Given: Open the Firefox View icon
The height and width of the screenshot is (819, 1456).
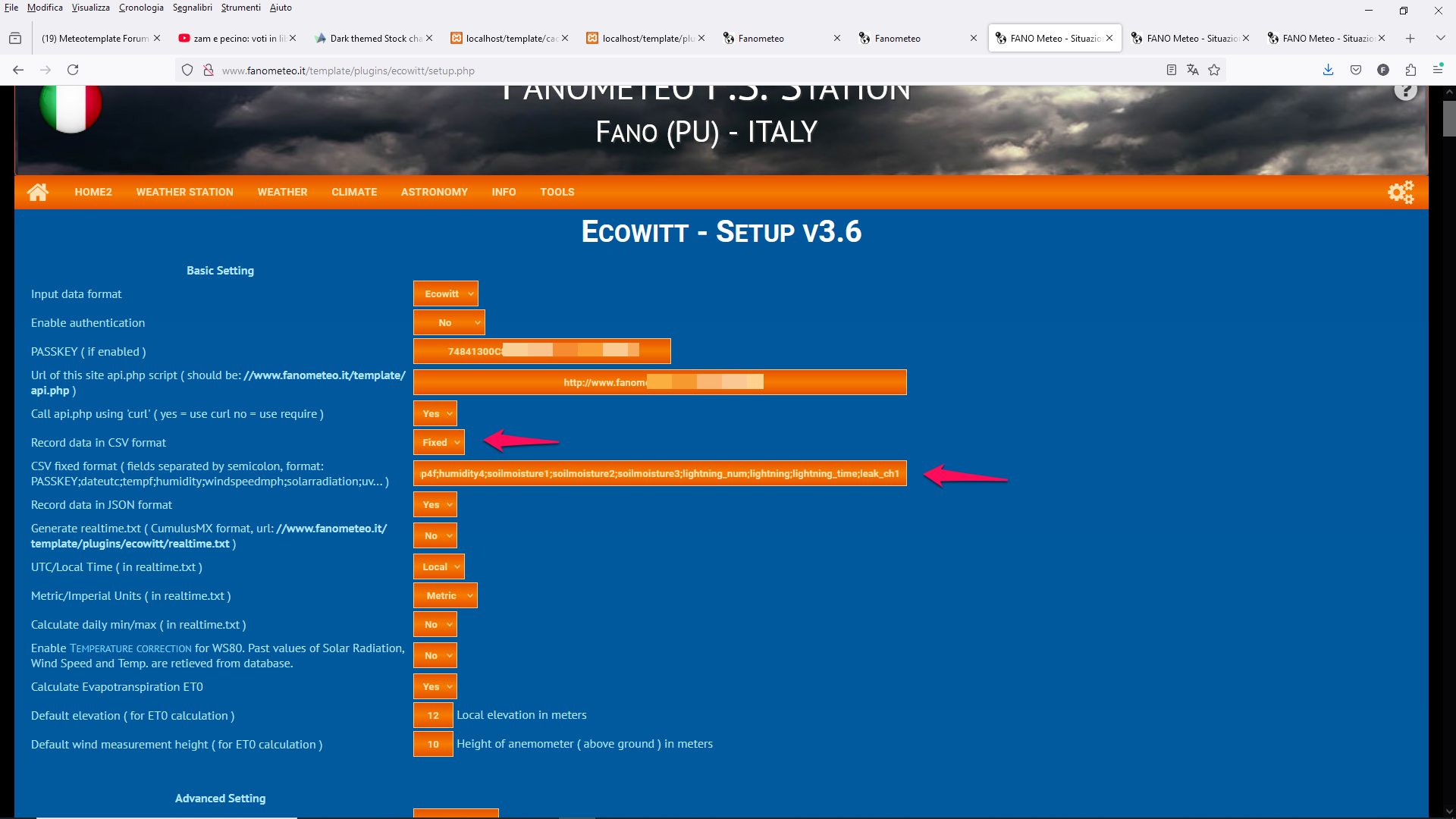Looking at the screenshot, I should 15,38.
